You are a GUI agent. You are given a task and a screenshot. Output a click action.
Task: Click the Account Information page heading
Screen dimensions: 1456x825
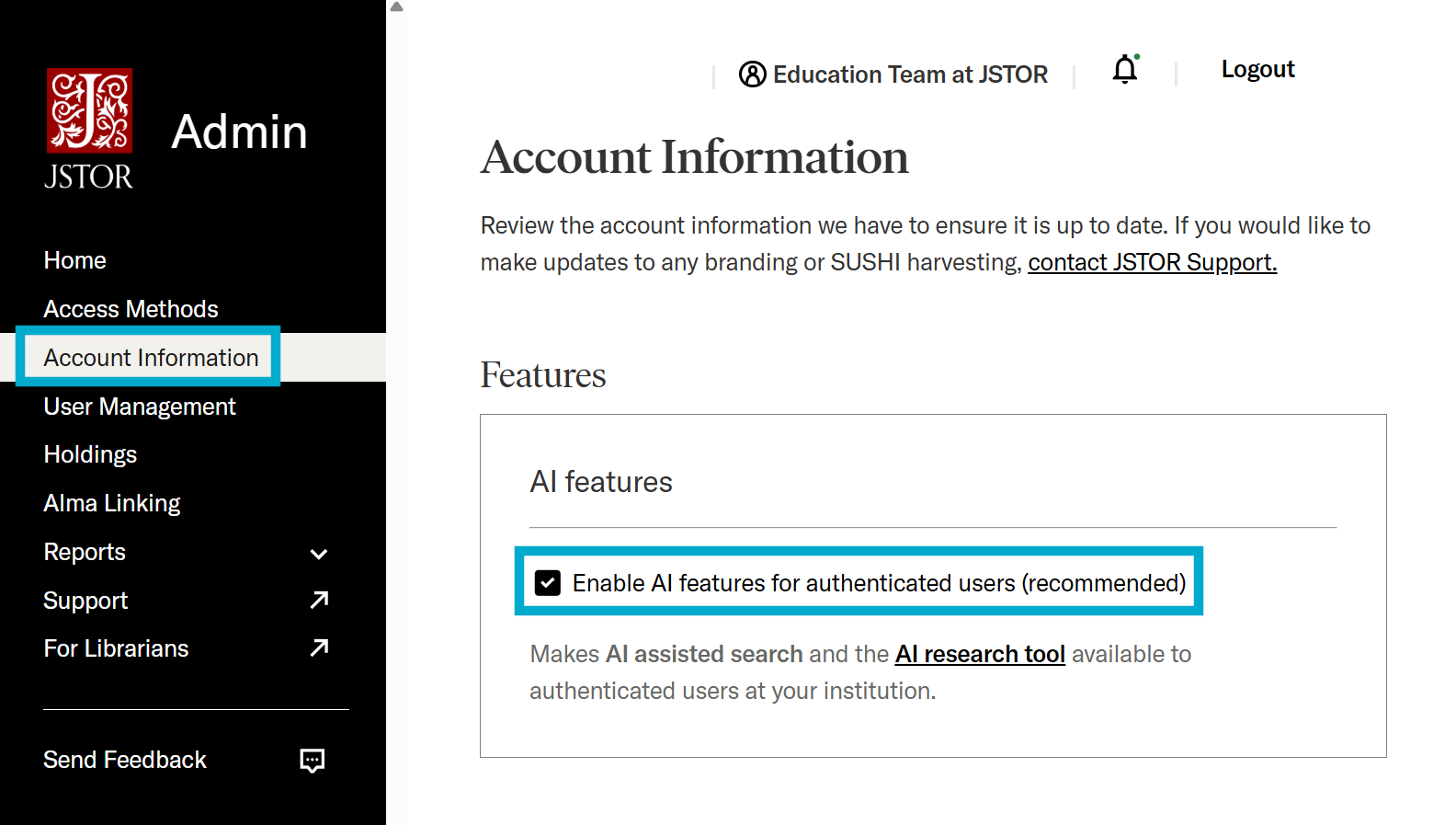tap(694, 157)
